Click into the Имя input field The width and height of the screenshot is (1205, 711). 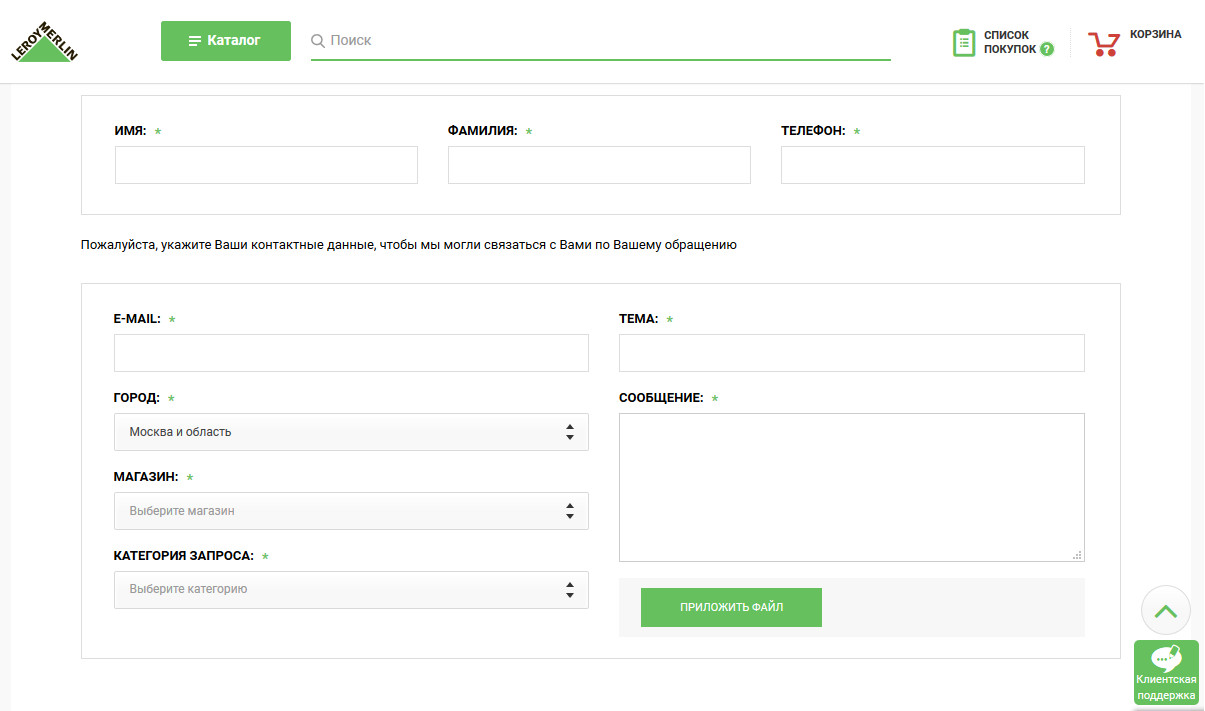click(266, 165)
